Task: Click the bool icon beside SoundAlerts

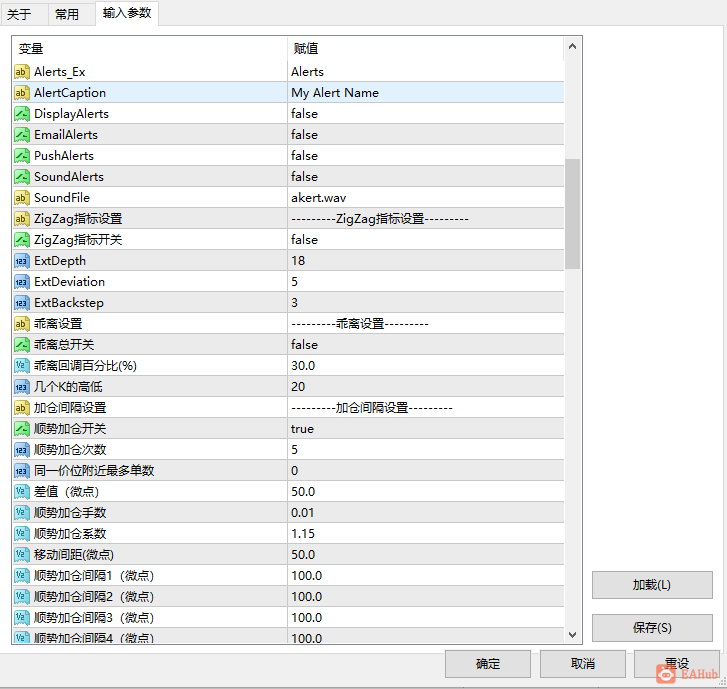Action: click(22, 177)
